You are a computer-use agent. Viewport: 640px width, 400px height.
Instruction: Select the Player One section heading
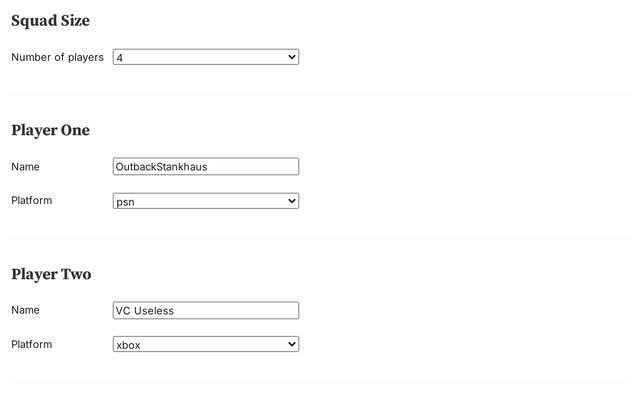click(x=50, y=130)
